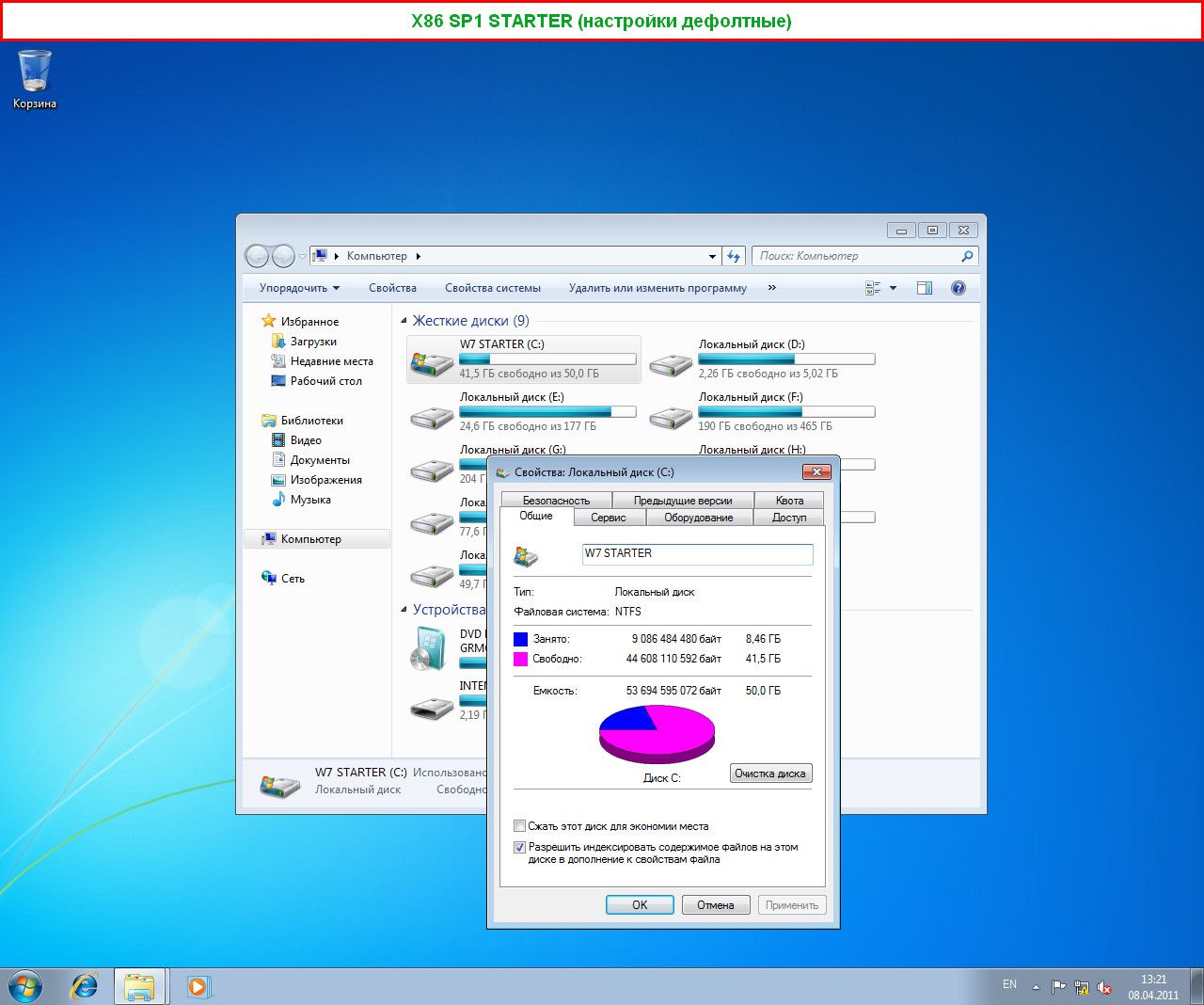Image resolution: width=1204 pixels, height=1005 pixels.
Task: Select Сеть in navigation pane
Action: point(293,579)
